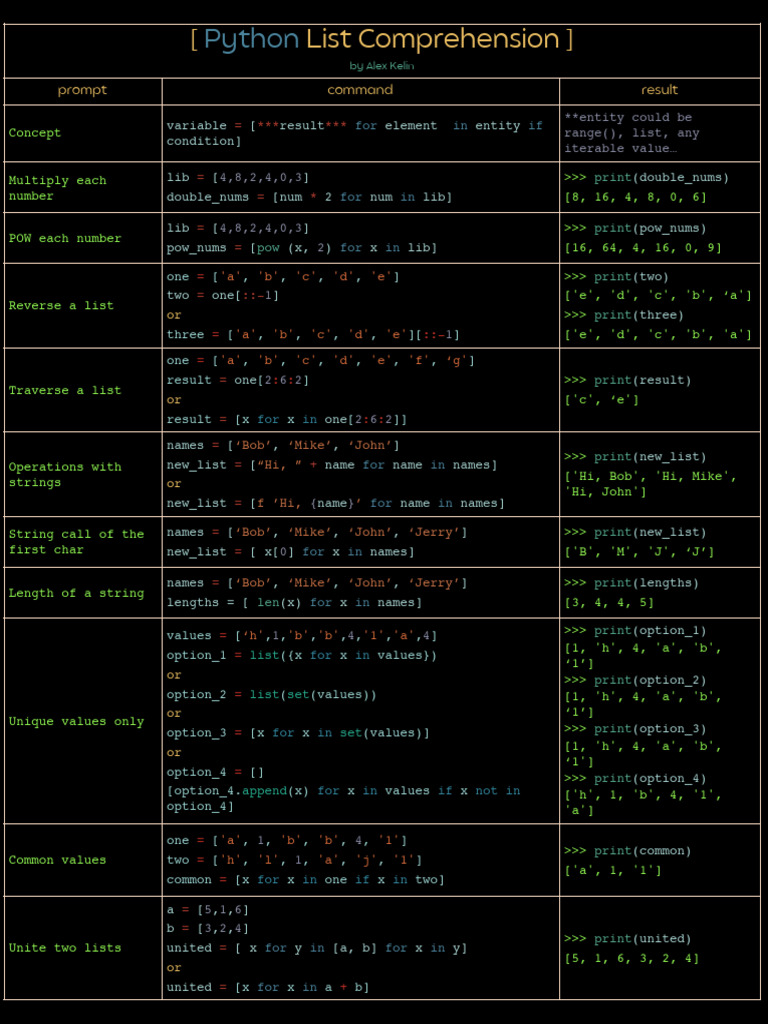The image size is (768, 1024).
Task: Click the double_nums assignment code line
Action: click(x=309, y=197)
